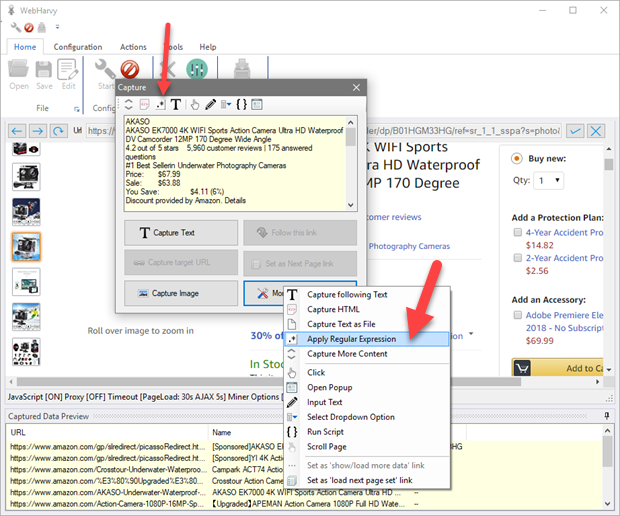The height and width of the screenshot is (516, 620).
Task: Check the 2-Year Accident Protection checkbox
Action: pos(516,257)
